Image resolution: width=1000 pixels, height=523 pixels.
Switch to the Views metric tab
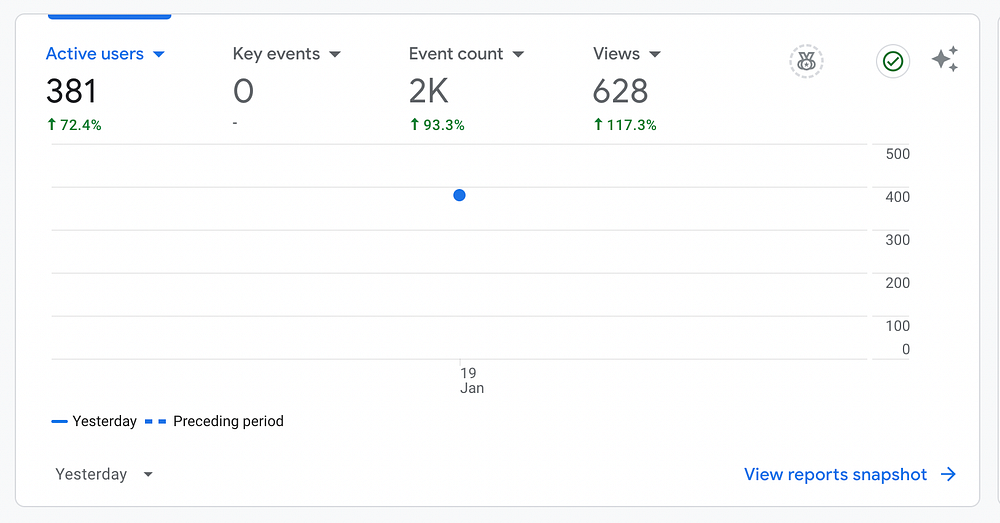pos(616,54)
